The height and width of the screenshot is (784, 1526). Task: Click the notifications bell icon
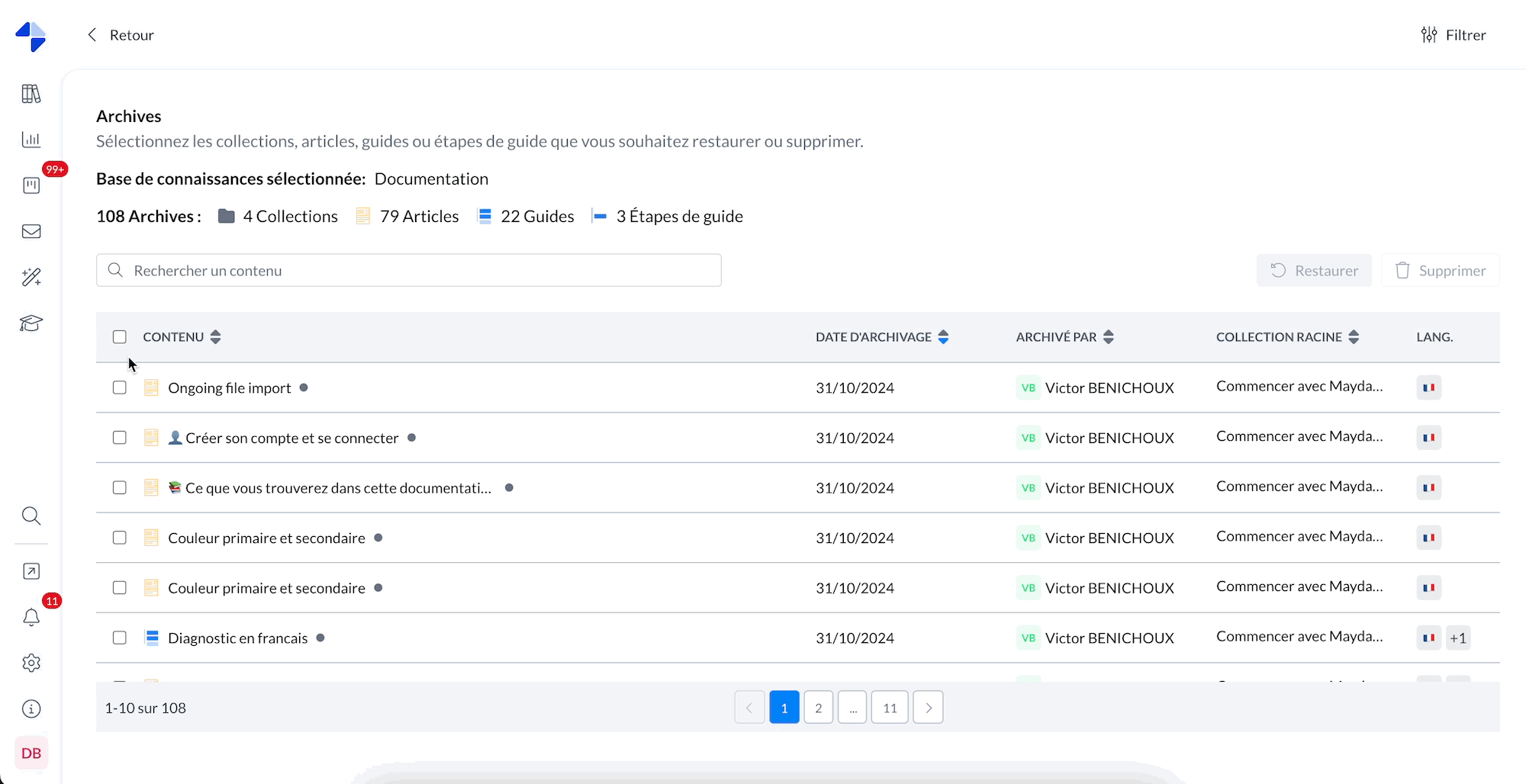tap(31, 617)
